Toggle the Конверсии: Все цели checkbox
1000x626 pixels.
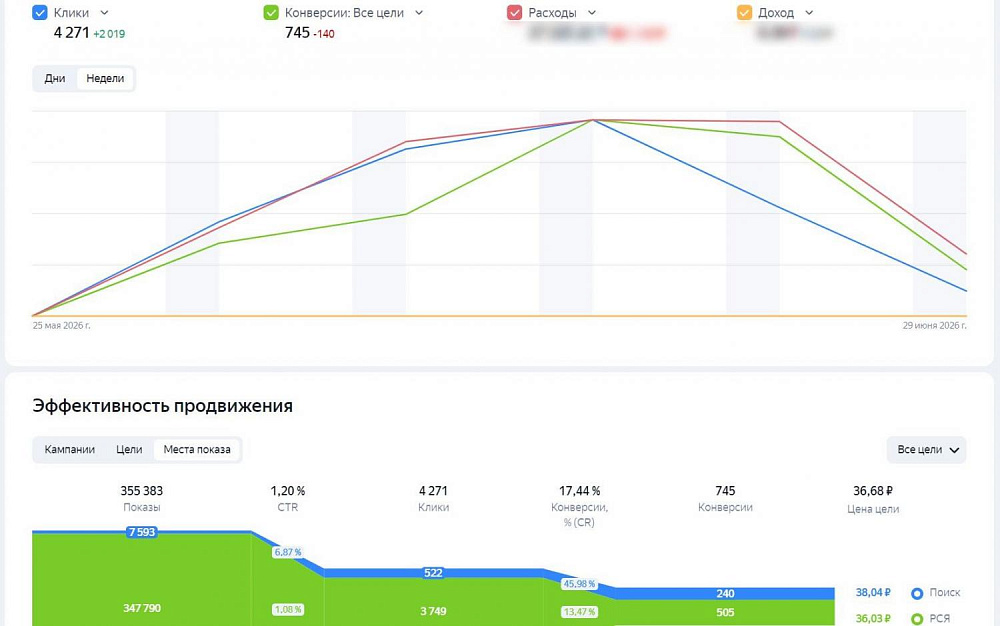pyautogui.click(x=270, y=13)
